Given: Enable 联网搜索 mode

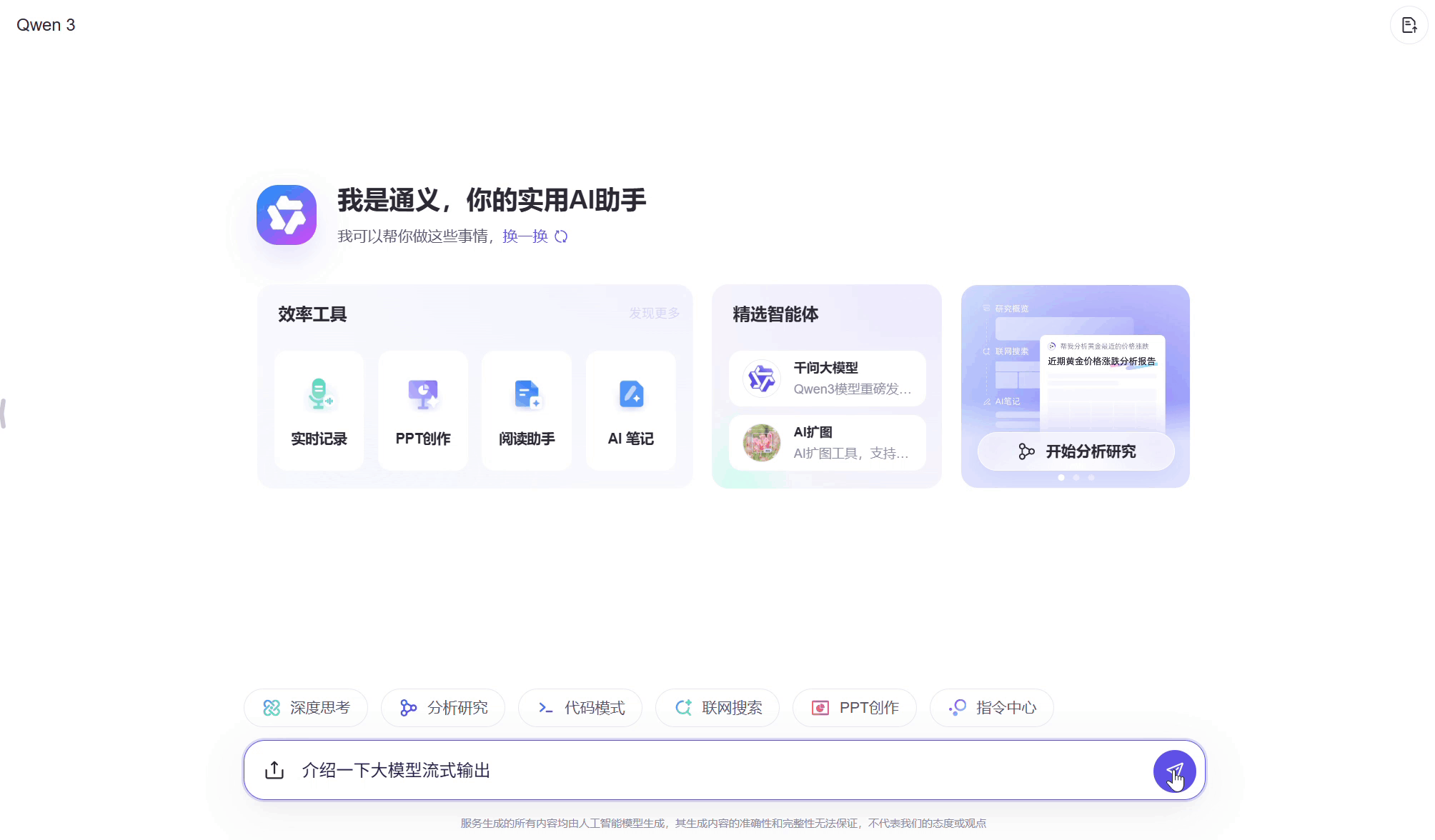Looking at the screenshot, I should coord(717,708).
